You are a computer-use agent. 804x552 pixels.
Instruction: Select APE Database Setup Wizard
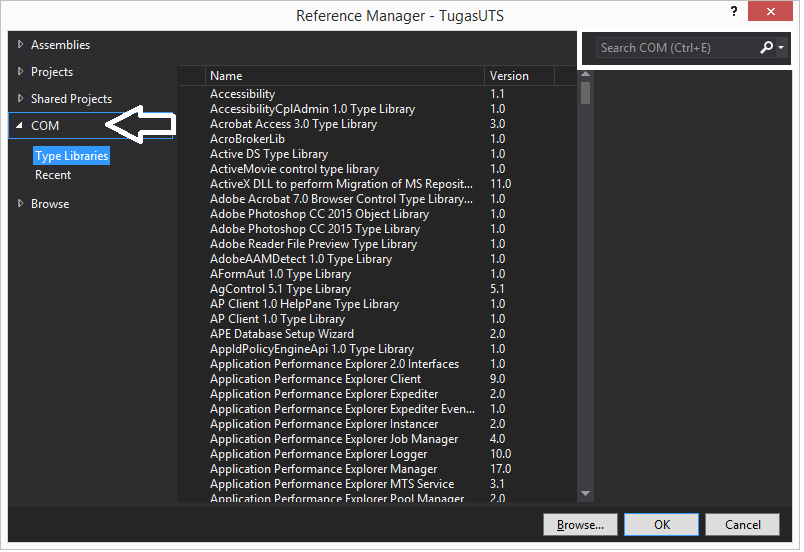click(377, 334)
